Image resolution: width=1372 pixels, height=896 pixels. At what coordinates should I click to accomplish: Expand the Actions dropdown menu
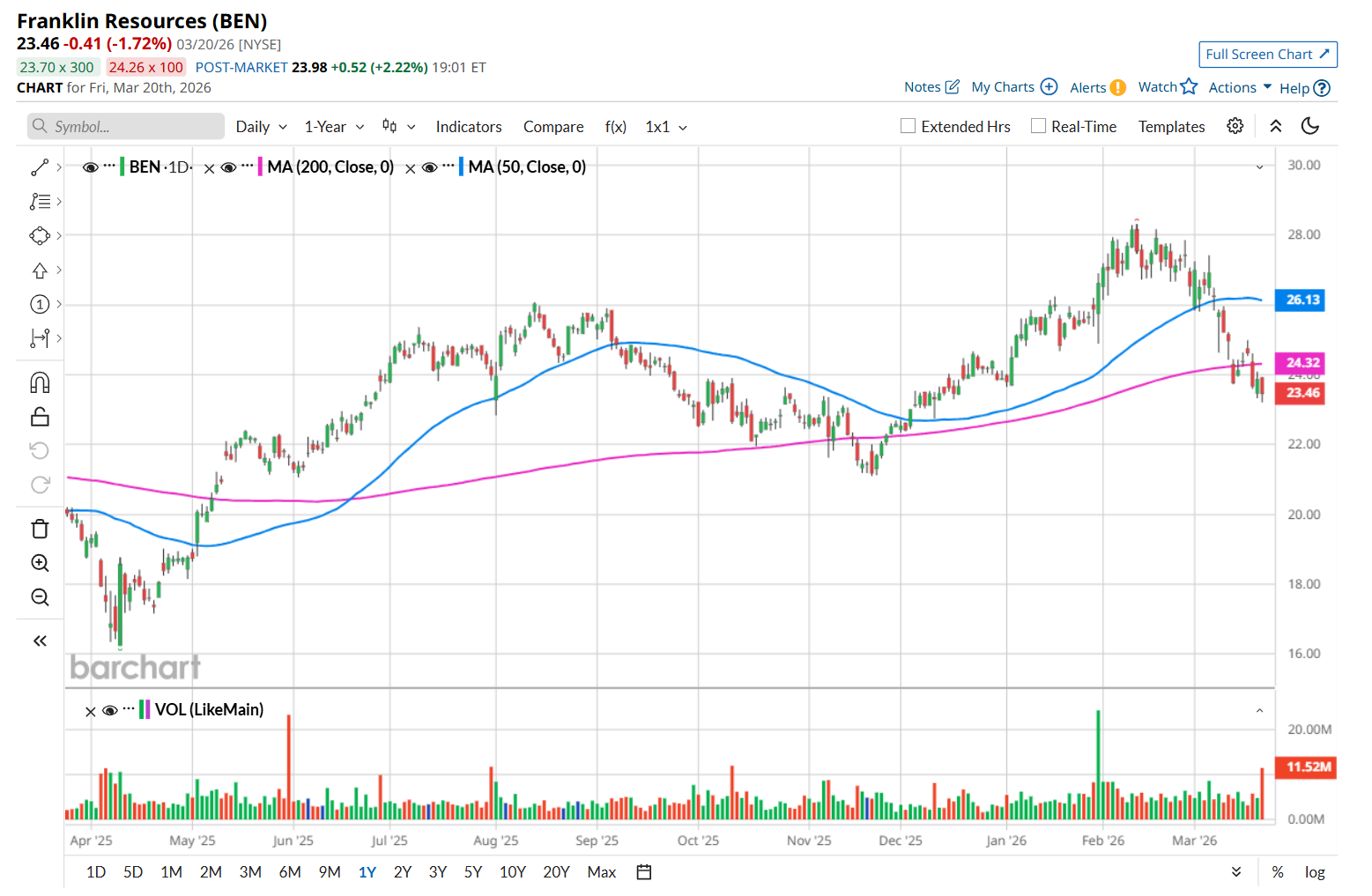point(1240,87)
